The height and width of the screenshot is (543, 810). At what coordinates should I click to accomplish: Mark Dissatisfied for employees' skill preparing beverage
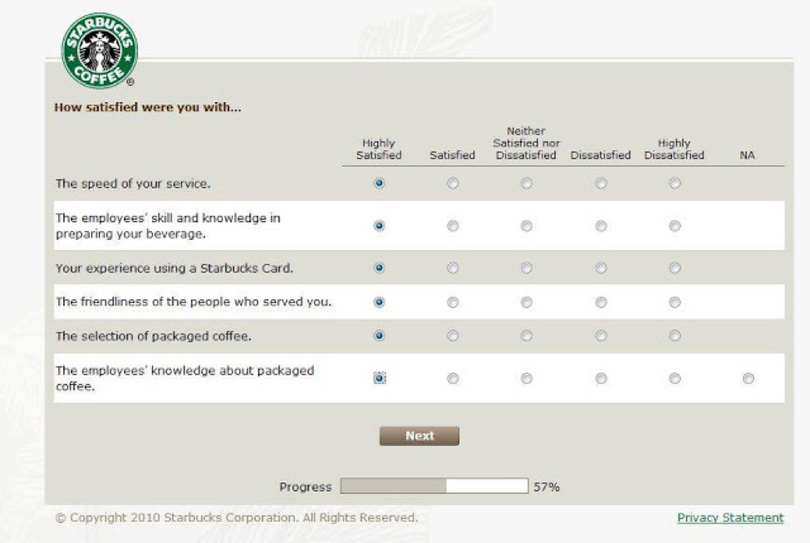tap(601, 226)
